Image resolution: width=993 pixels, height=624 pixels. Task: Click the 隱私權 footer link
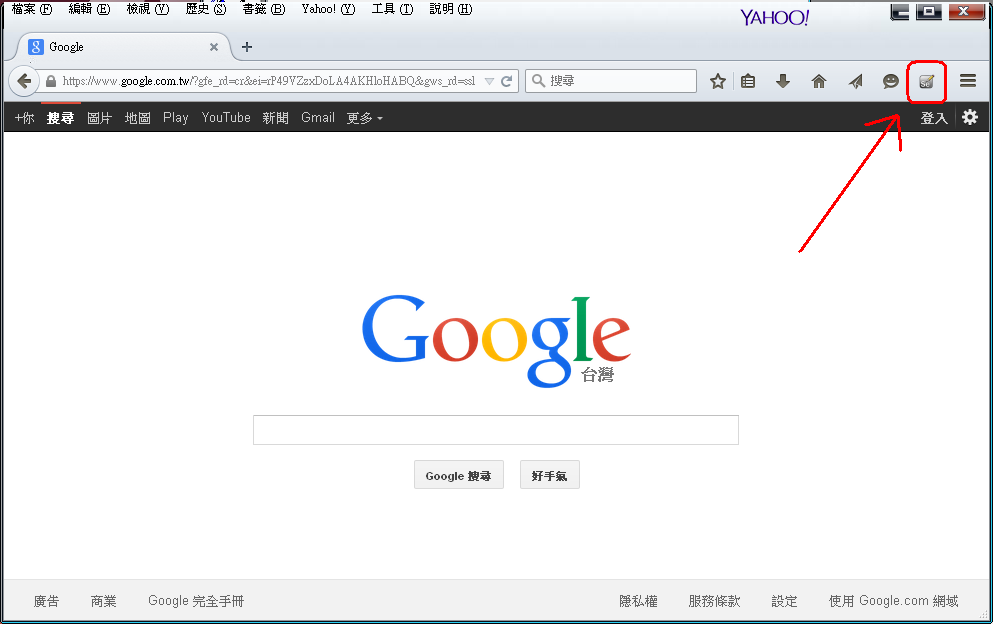coord(638,601)
